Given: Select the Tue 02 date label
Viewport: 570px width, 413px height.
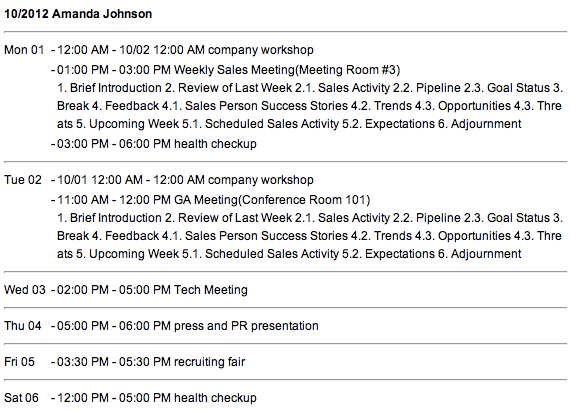Looking at the screenshot, I should coord(23,180).
